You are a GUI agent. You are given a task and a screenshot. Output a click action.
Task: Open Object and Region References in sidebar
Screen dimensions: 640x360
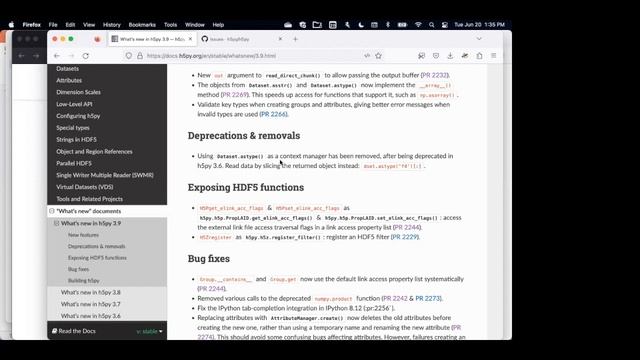pos(94,151)
